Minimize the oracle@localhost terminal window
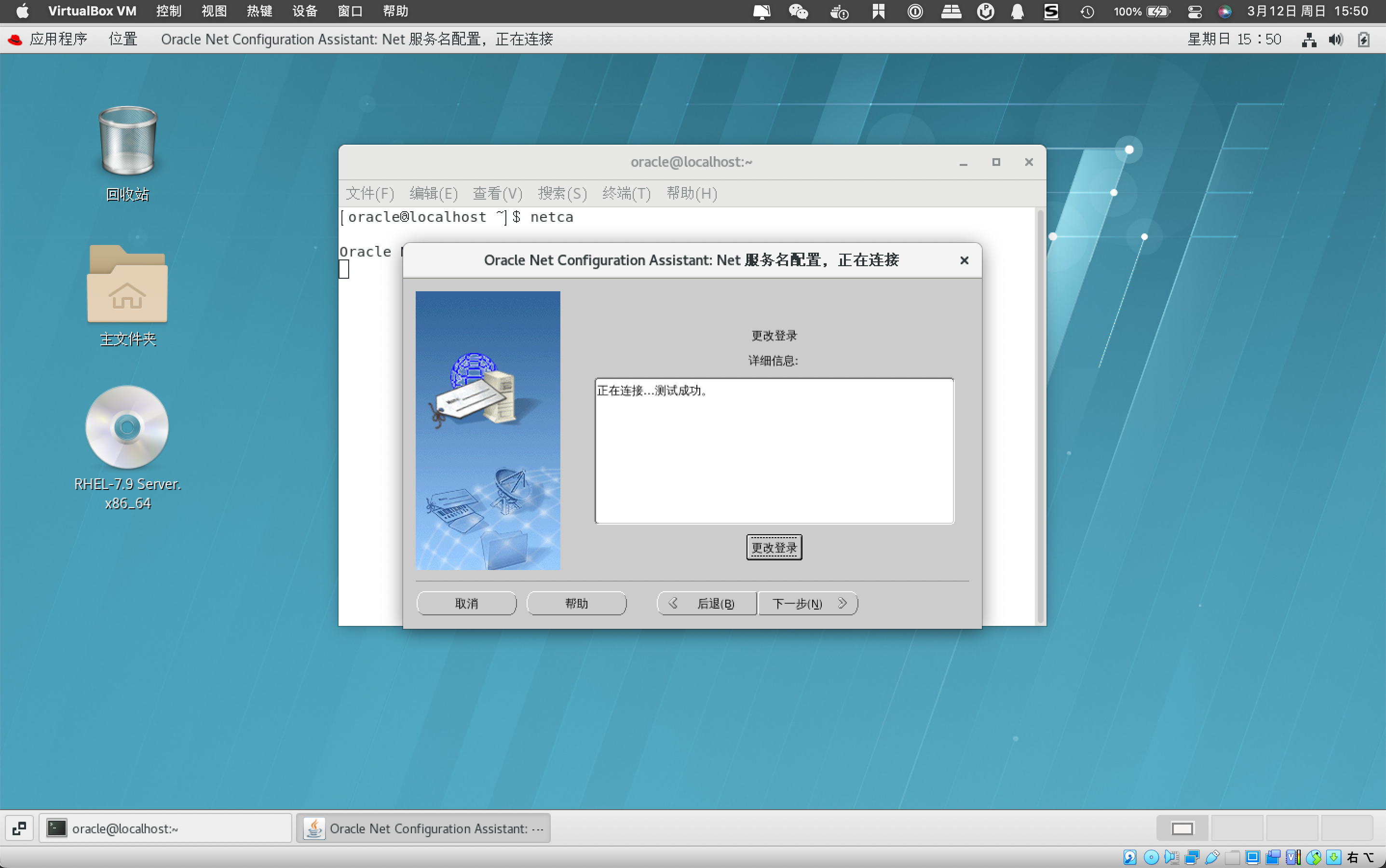 point(964,163)
